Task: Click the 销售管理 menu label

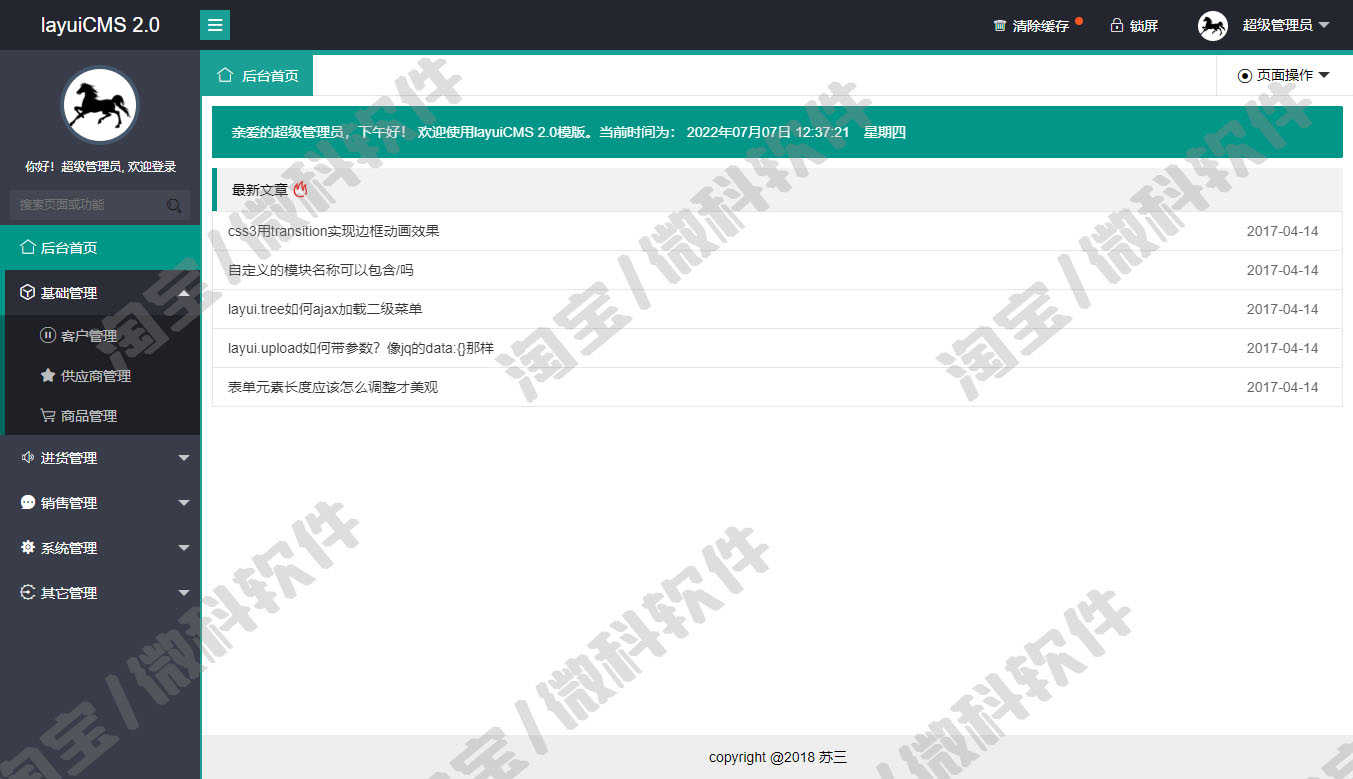Action: tap(69, 503)
